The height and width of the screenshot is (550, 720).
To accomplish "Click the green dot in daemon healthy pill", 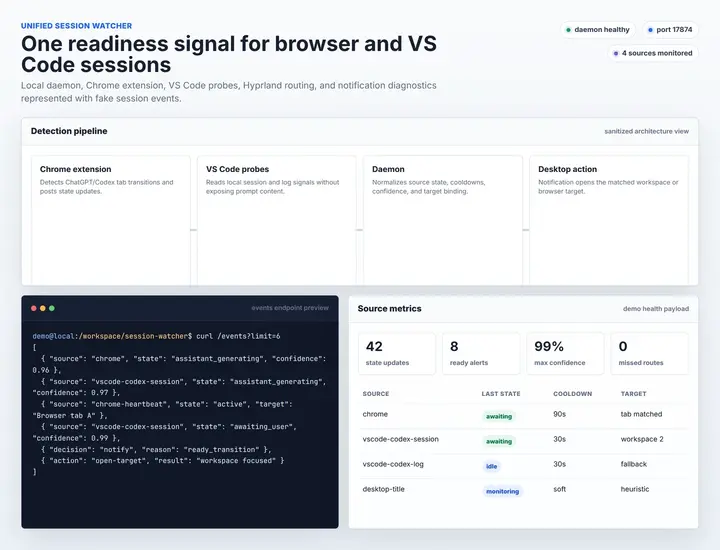I will tap(568, 30).
